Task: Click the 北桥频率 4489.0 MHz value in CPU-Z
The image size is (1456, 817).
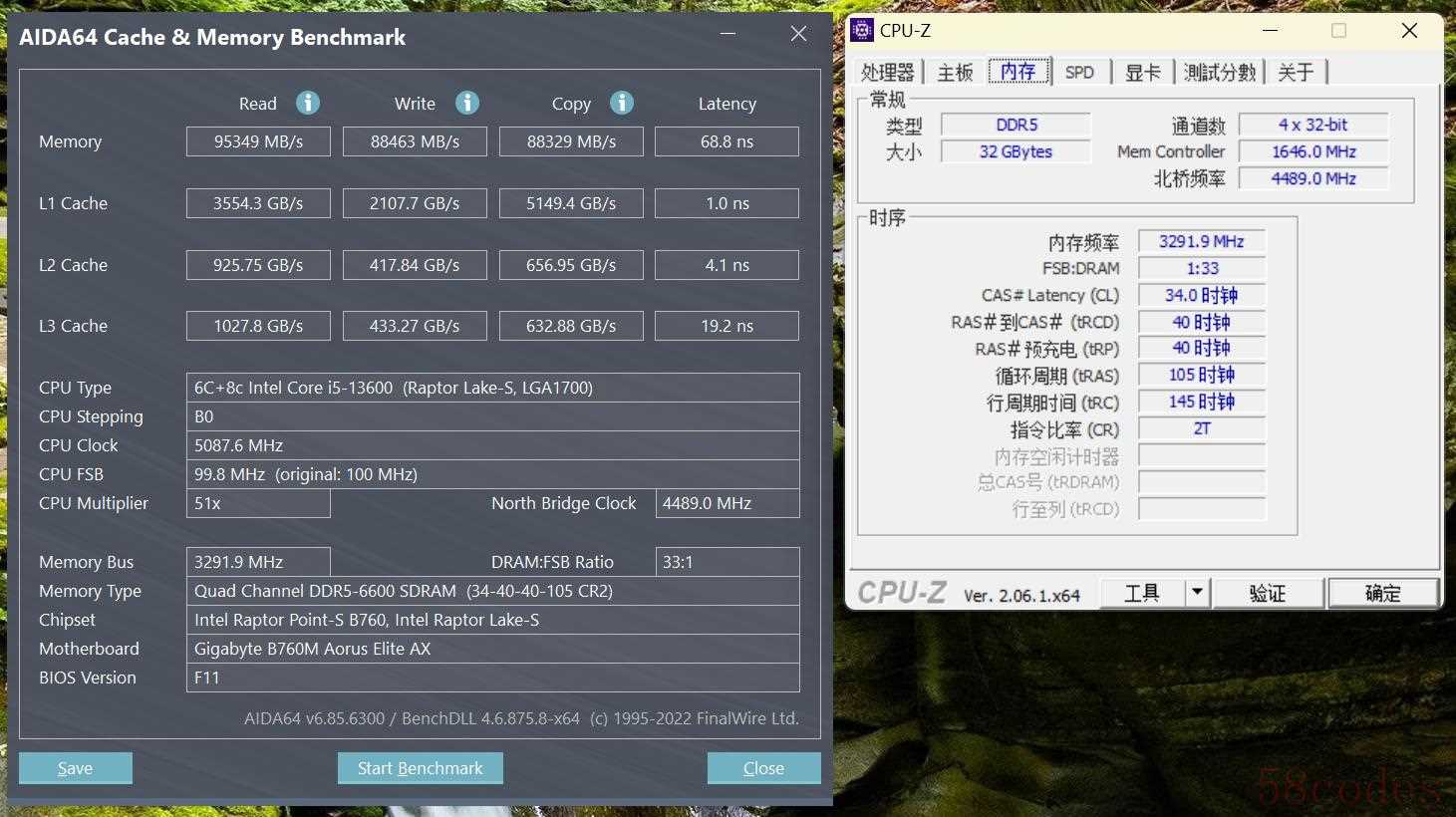Action: [x=1312, y=178]
